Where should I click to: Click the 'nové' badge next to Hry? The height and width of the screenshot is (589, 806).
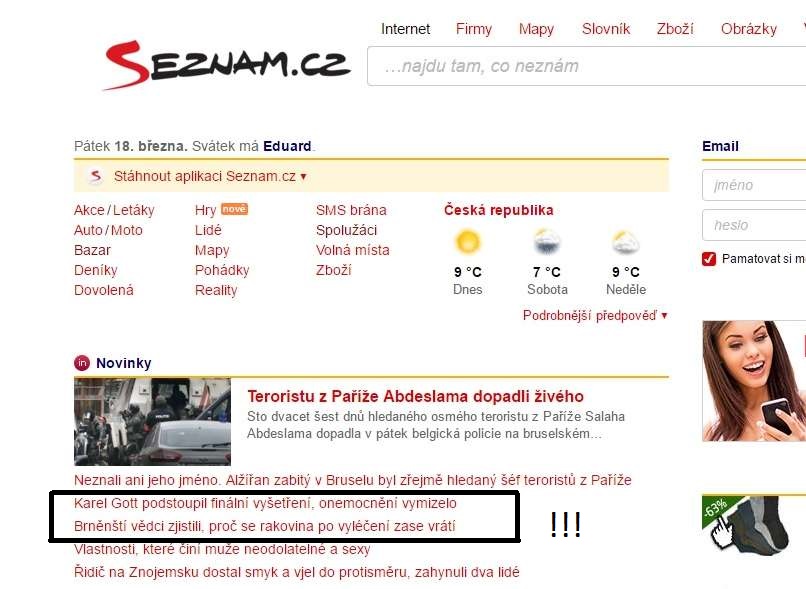(x=234, y=209)
